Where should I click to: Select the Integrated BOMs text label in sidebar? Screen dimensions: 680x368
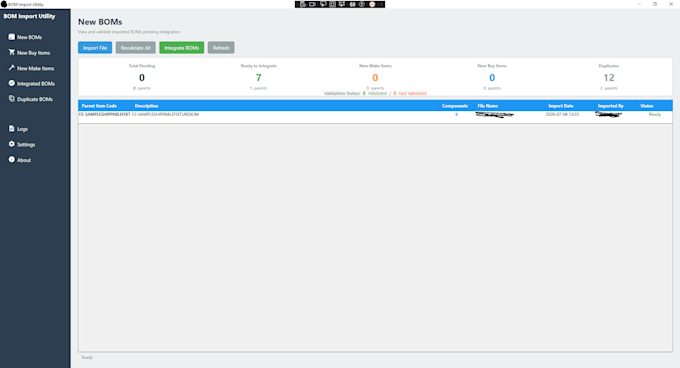pyautogui.click(x=36, y=84)
